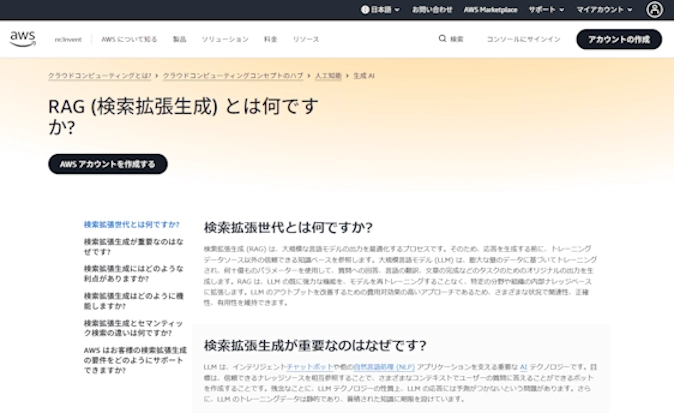Click the AWS logo

tap(23, 39)
